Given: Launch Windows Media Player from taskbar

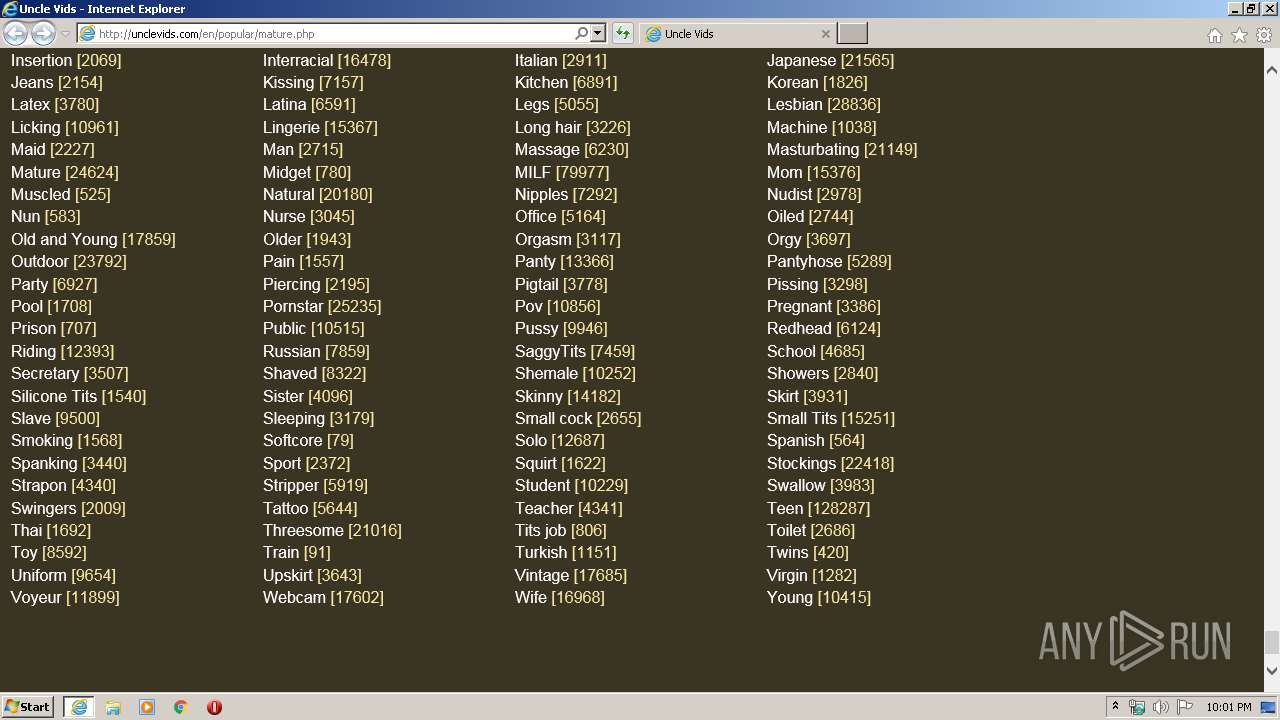Looking at the screenshot, I should pyautogui.click(x=147, y=707).
